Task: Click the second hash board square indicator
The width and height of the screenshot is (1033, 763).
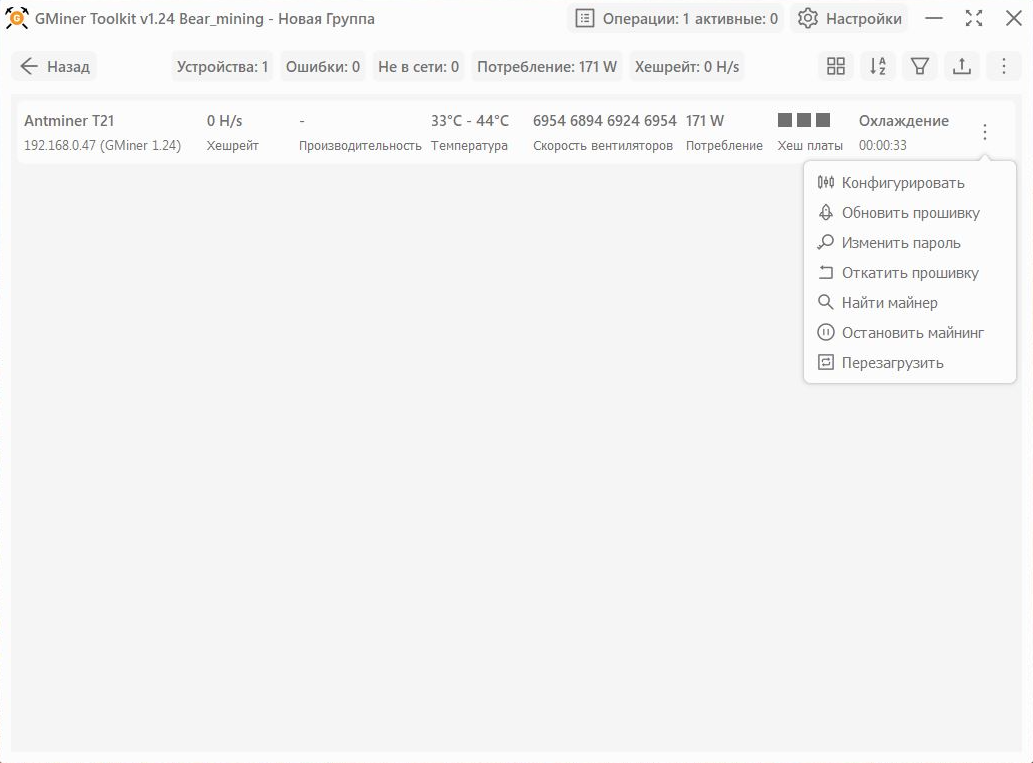Action: 804,120
